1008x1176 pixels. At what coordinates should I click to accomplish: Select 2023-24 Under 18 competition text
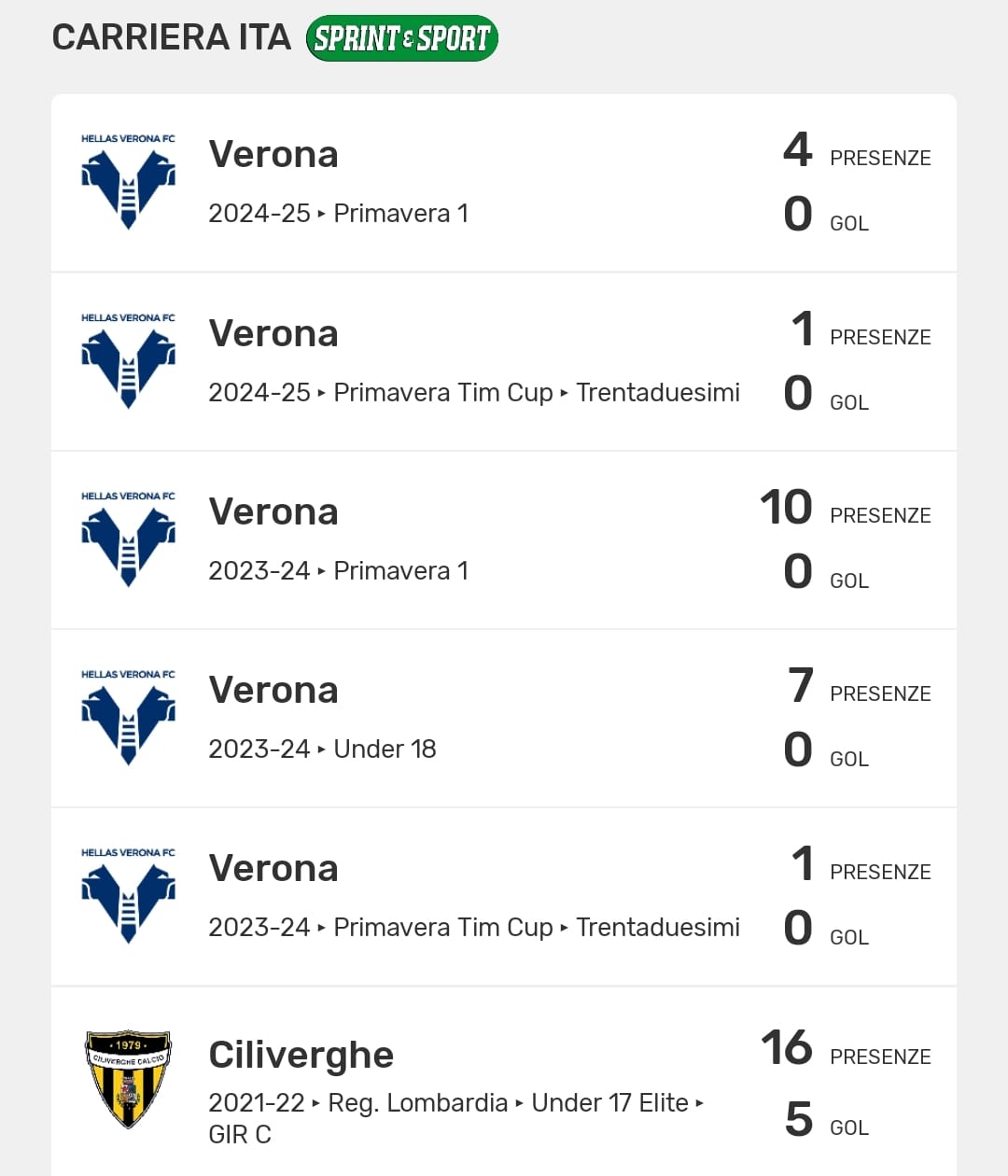pos(322,749)
